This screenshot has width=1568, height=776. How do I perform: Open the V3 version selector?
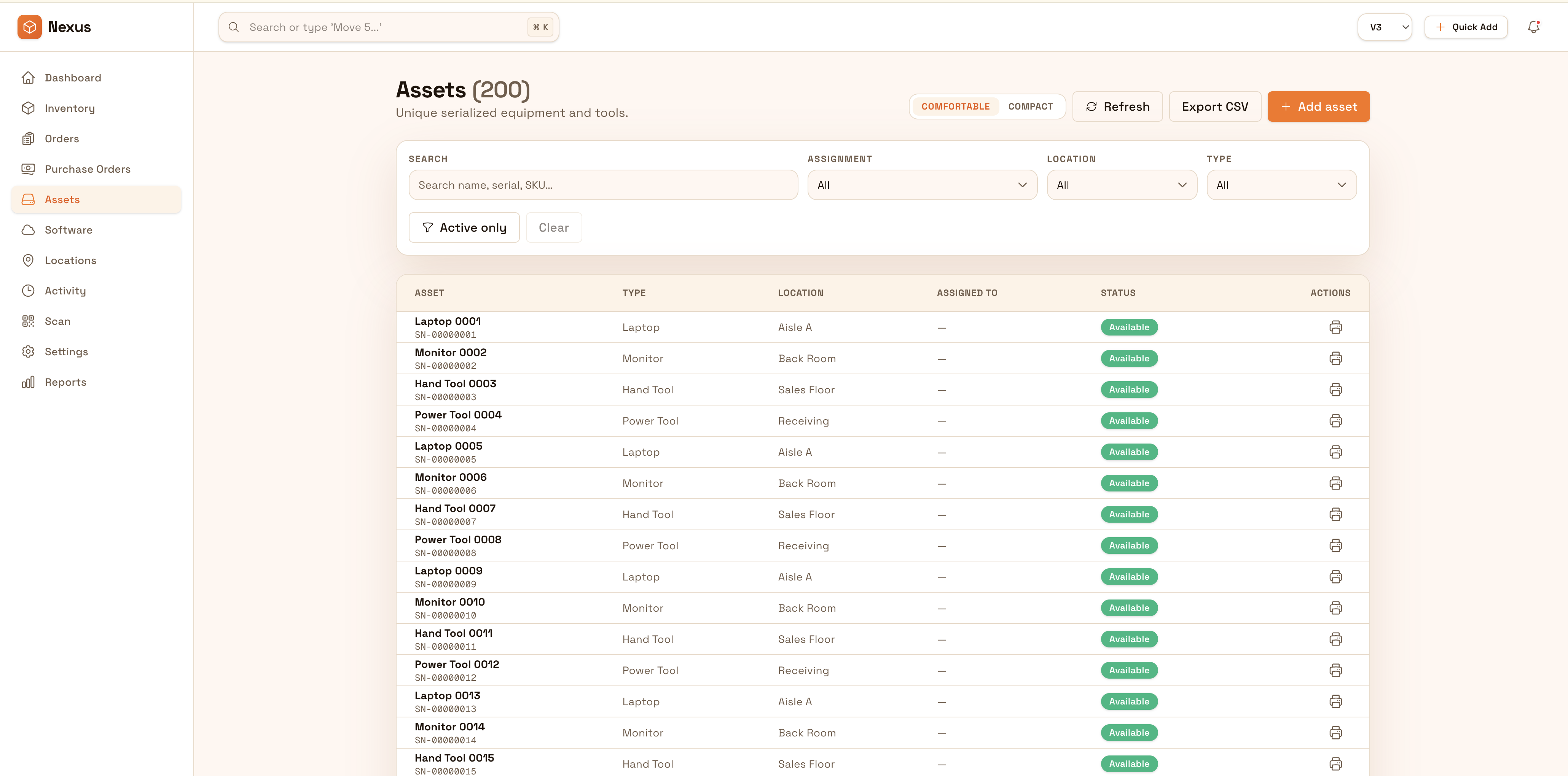[x=1384, y=26]
